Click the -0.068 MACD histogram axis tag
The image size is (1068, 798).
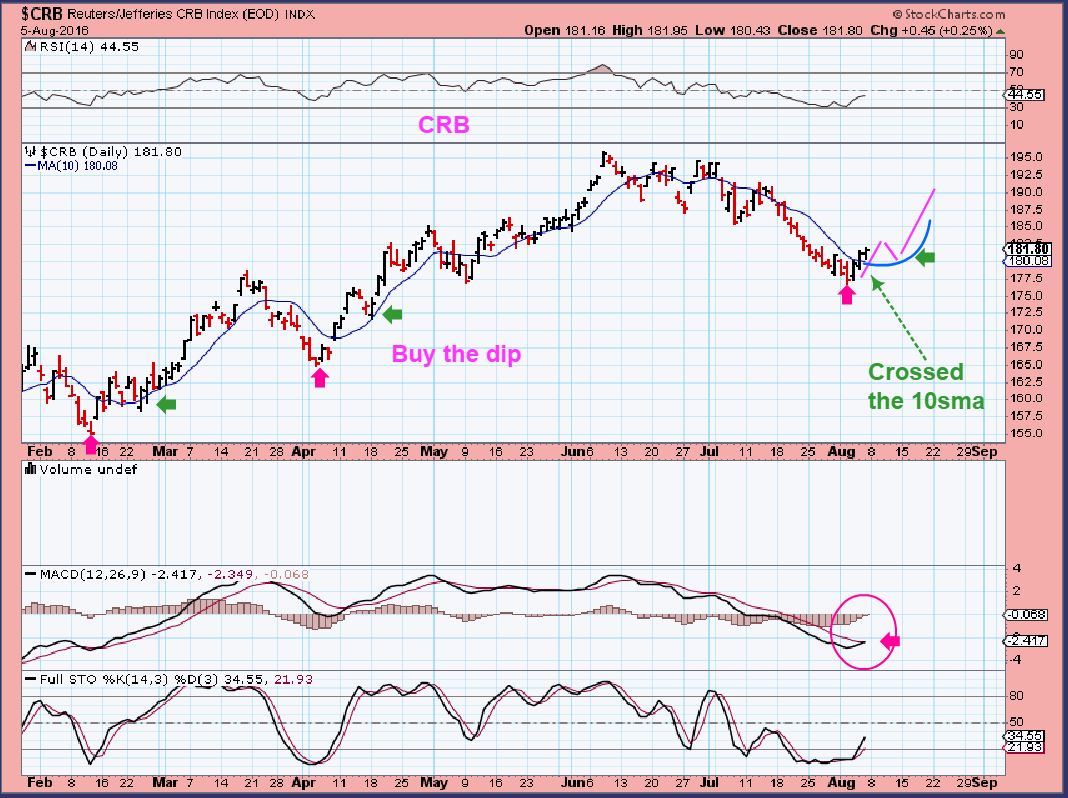[x=1024, y=615]
